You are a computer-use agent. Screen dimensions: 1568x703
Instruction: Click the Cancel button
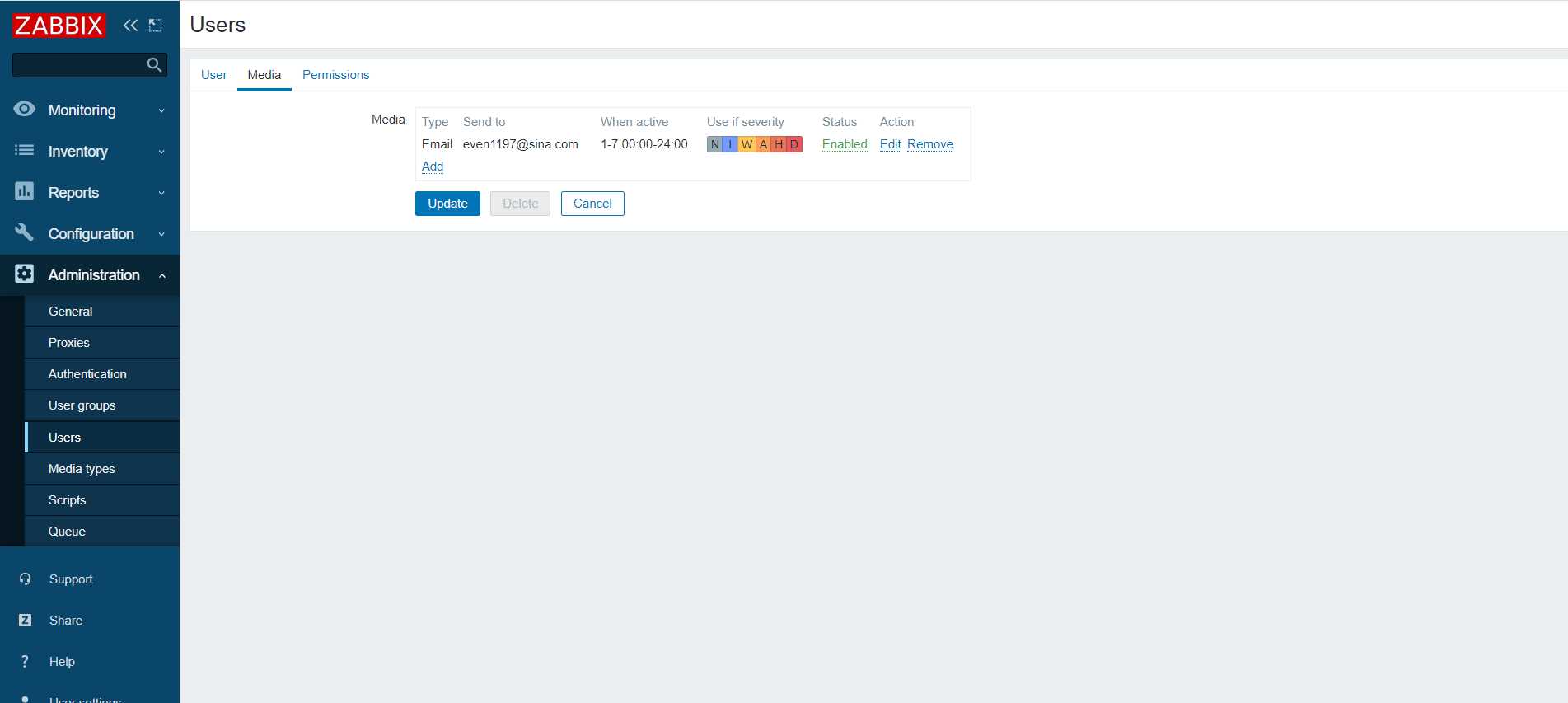[x=592, y=204]
